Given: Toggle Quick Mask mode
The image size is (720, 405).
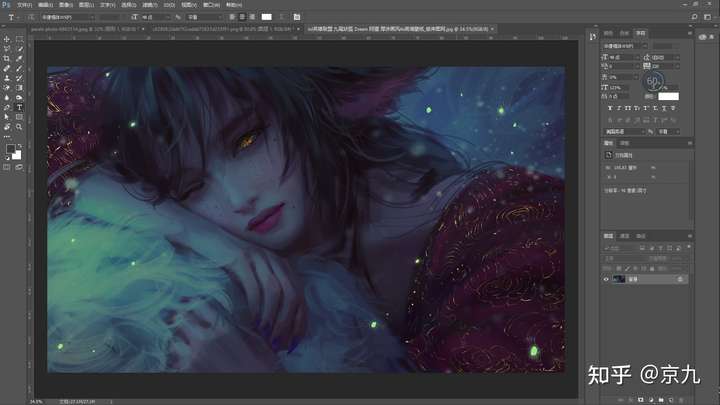Looking at the screenshot, I should pos(6,168).
